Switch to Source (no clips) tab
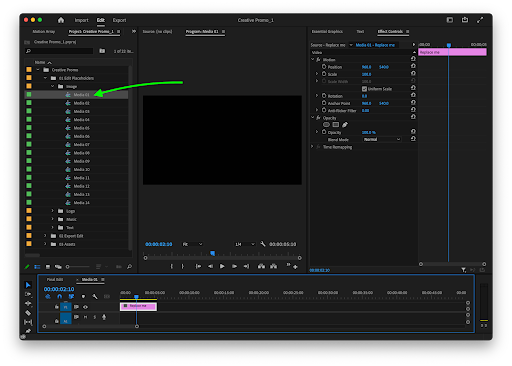 pyautogui.click(x=157, y=31)
